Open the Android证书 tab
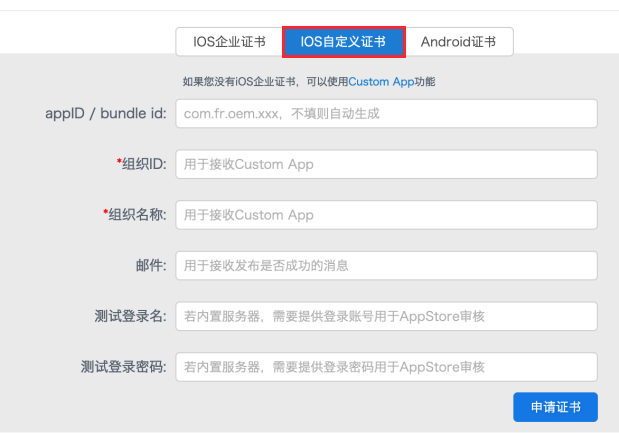This screenshot has width=619, height=433. pos(459,42)
